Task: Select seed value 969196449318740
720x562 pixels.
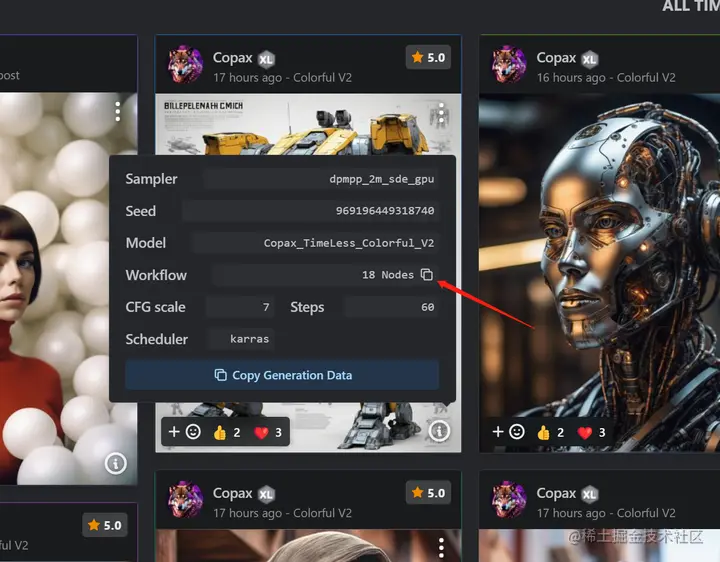Action: 385,211
